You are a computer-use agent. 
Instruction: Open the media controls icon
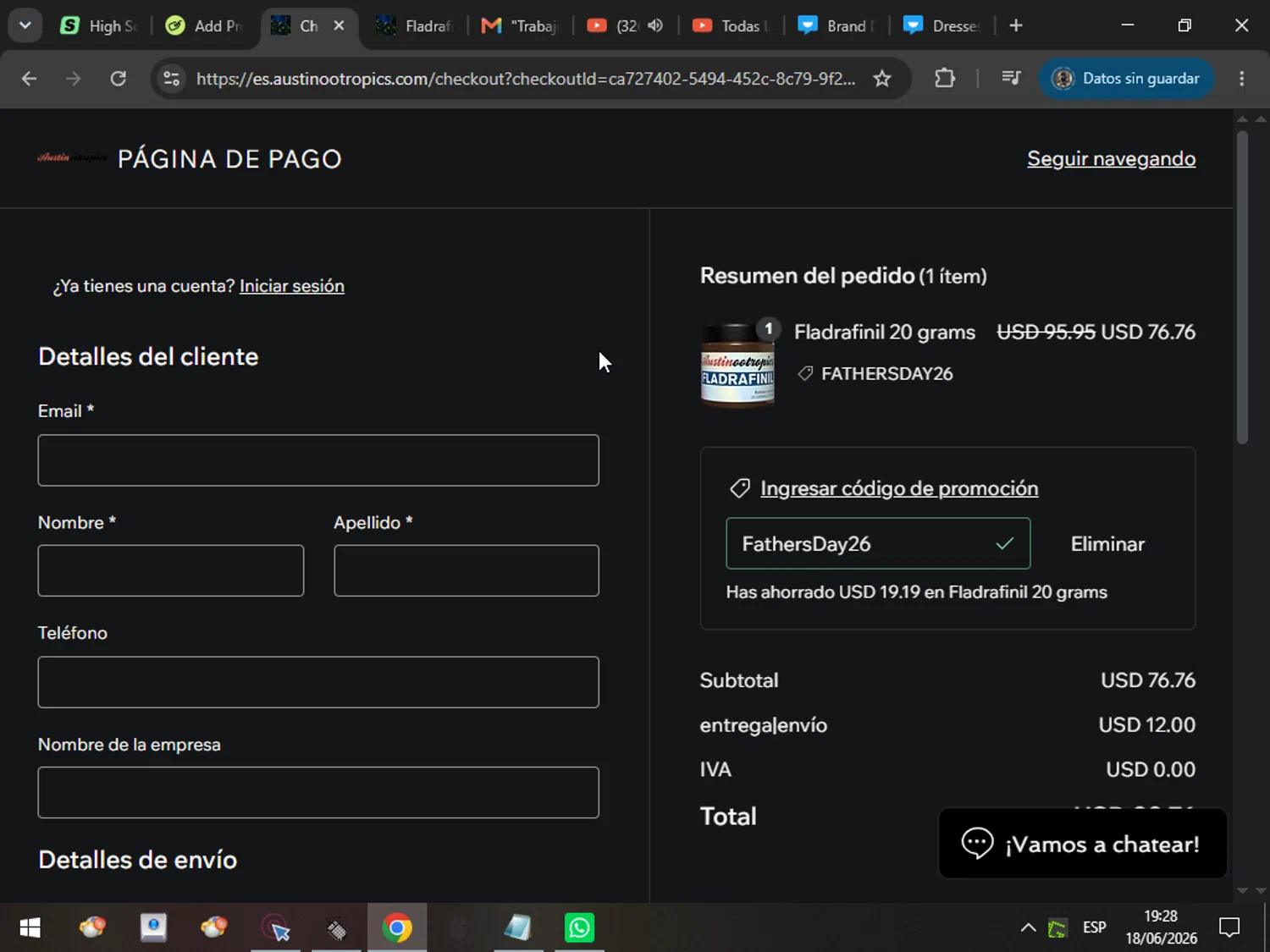tap(1011, 79)
